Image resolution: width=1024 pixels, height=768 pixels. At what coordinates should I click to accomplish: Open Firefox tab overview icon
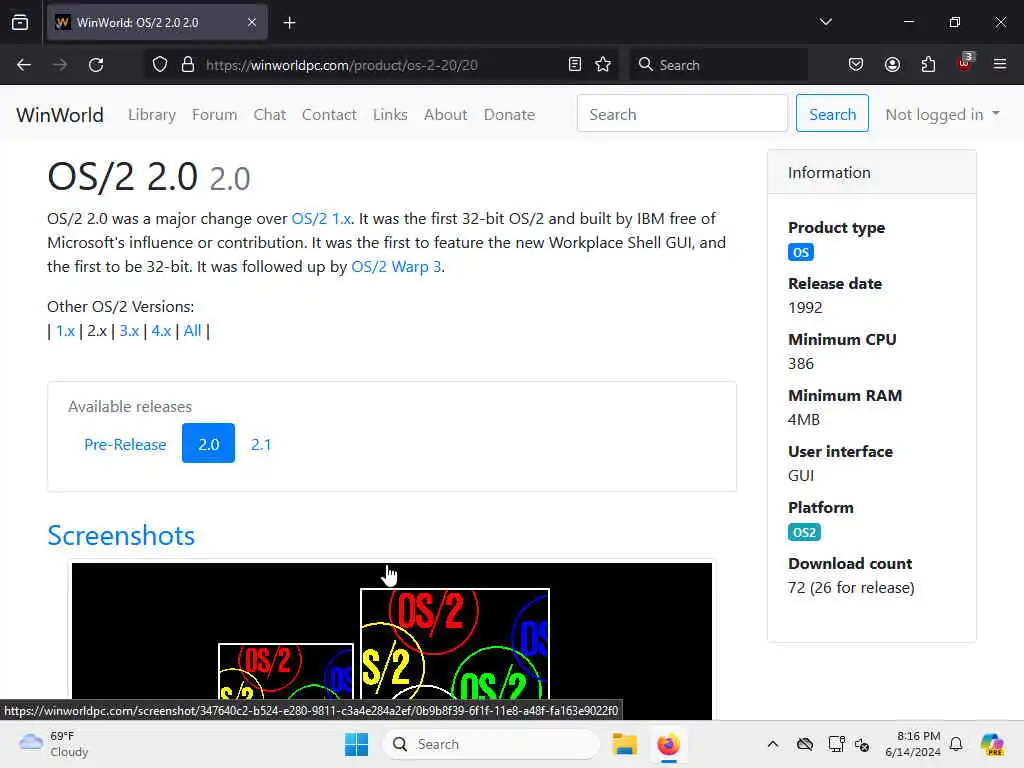pyautogui.click(x=20, y=22)
